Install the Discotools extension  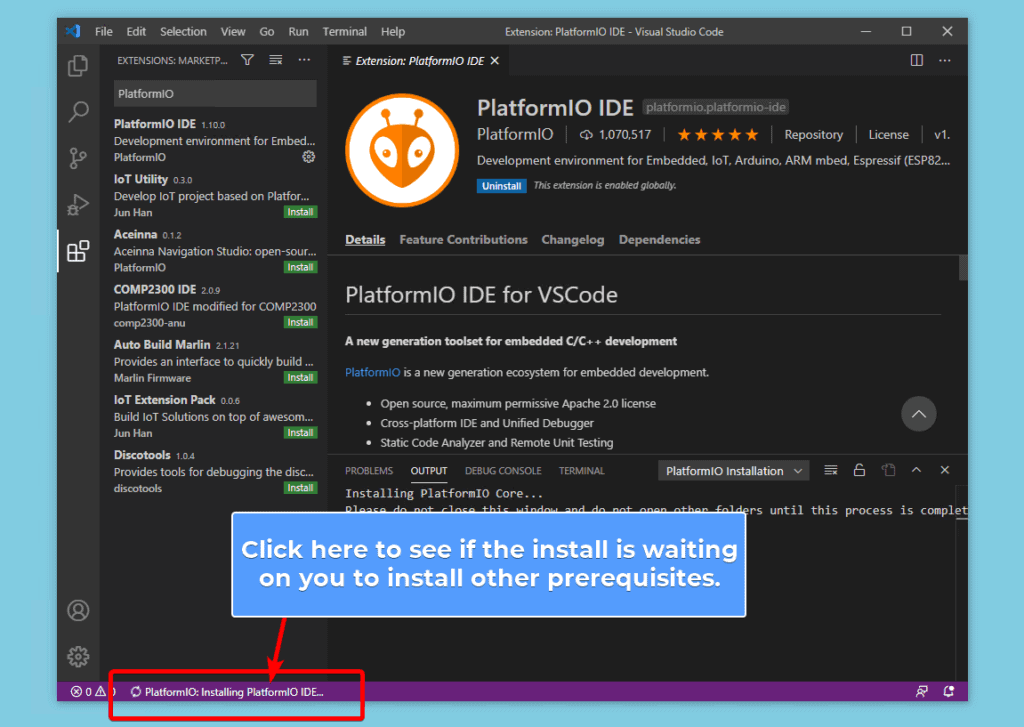click(300, 488)
